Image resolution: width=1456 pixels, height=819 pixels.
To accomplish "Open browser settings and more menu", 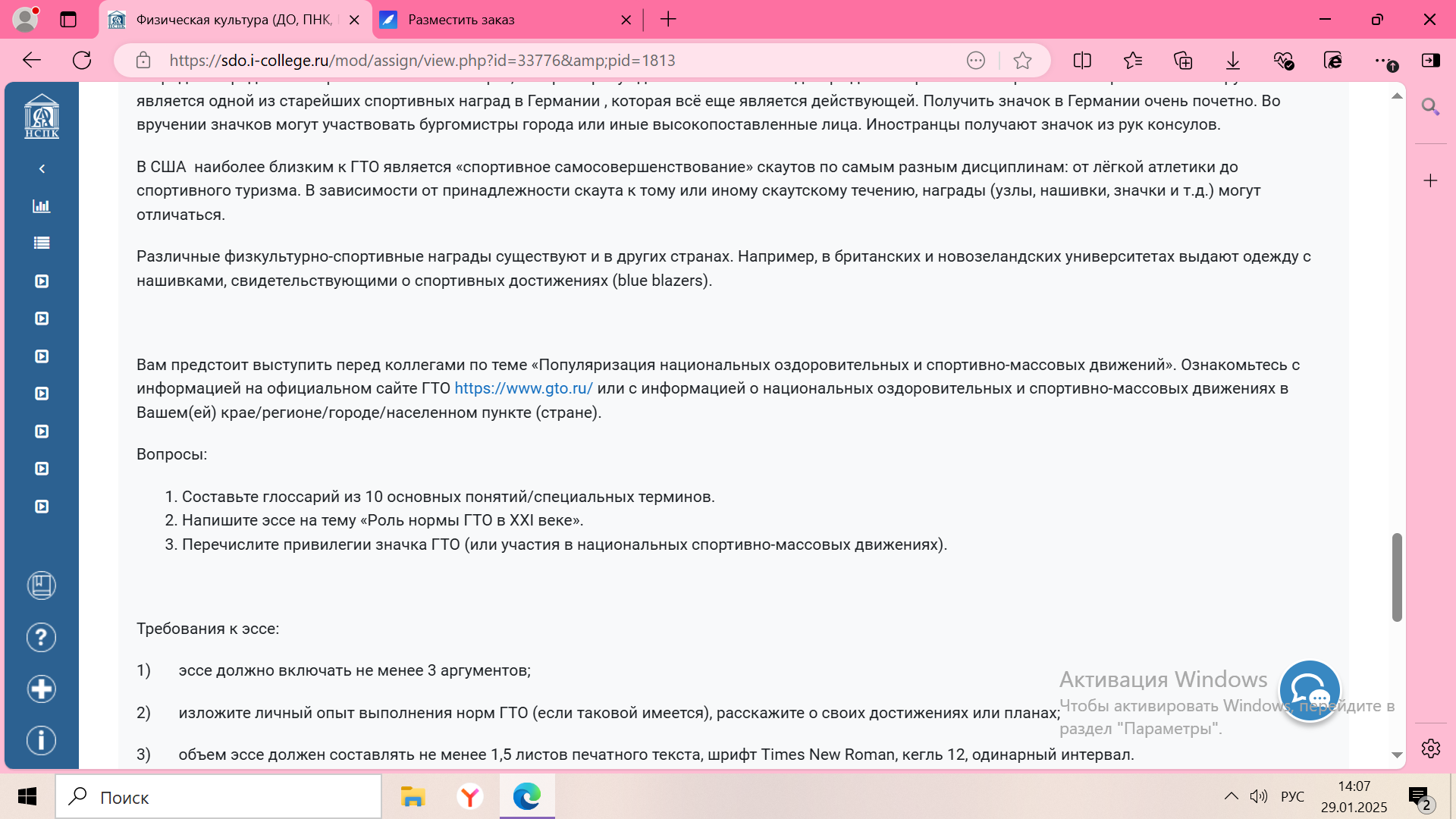I will pyautogui.click(x=1382, y=61).
